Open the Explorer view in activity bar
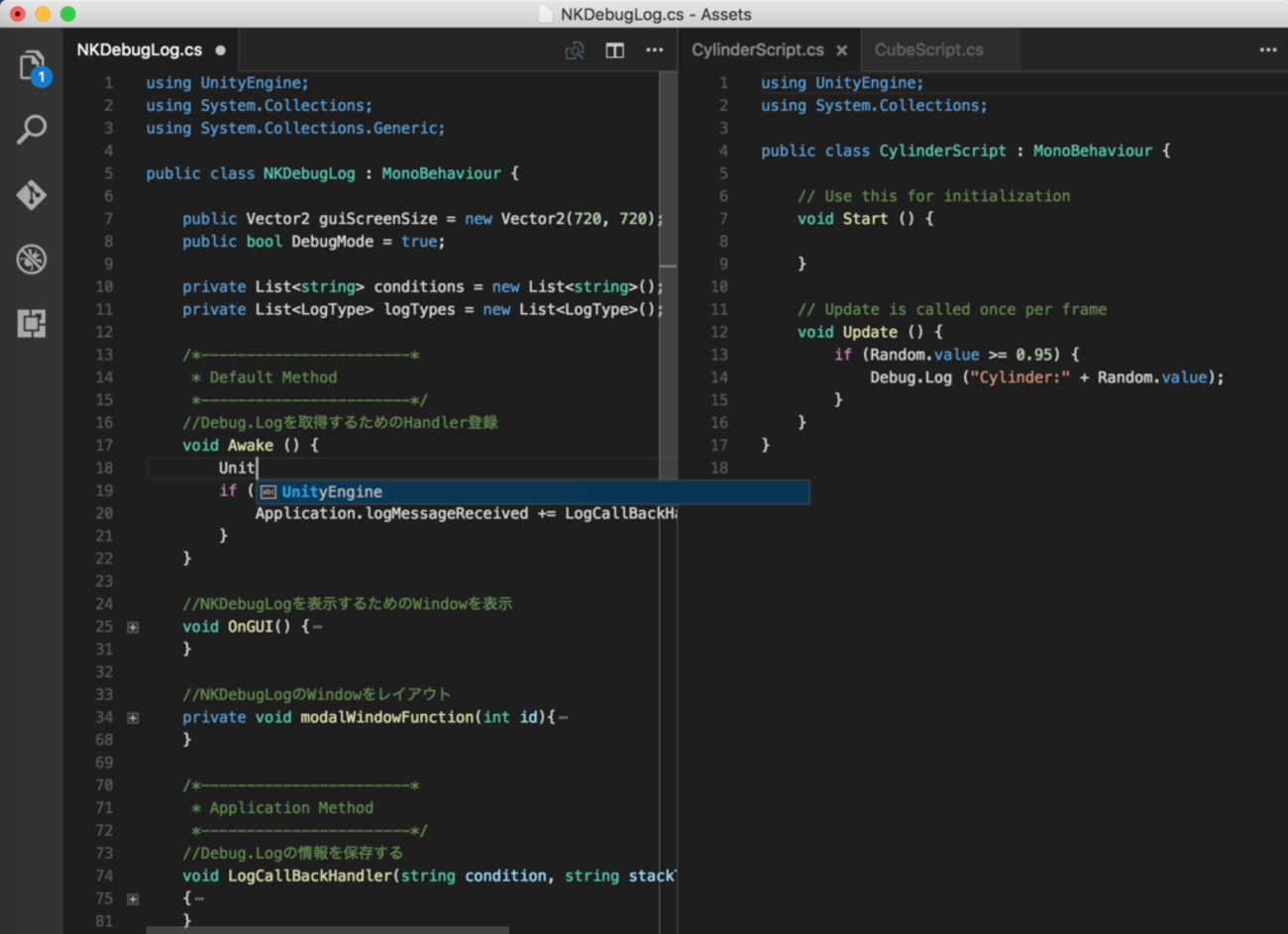This screenshot has width=1288, height=934. 32,66
